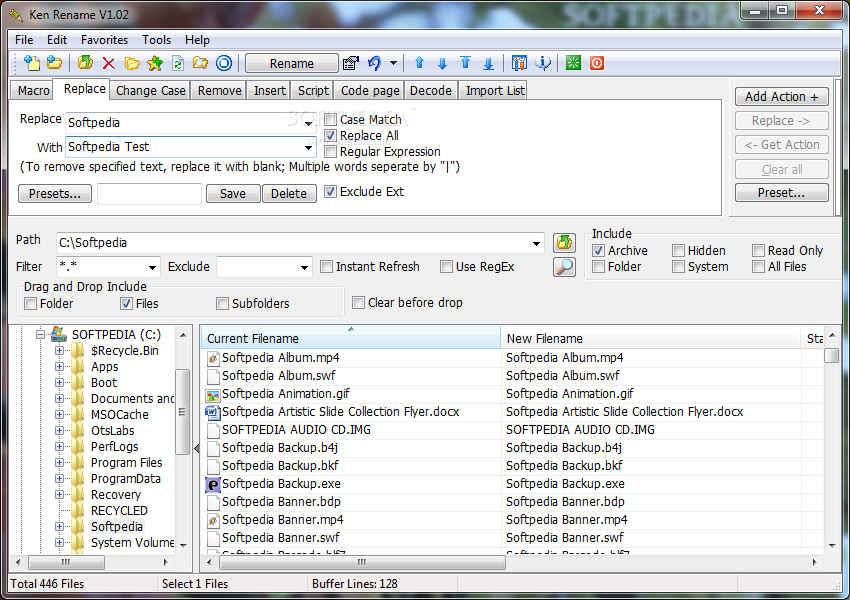Expand the Softpedia folder node
This screenshot has height=600, width=850.
[x=59, y=526]
